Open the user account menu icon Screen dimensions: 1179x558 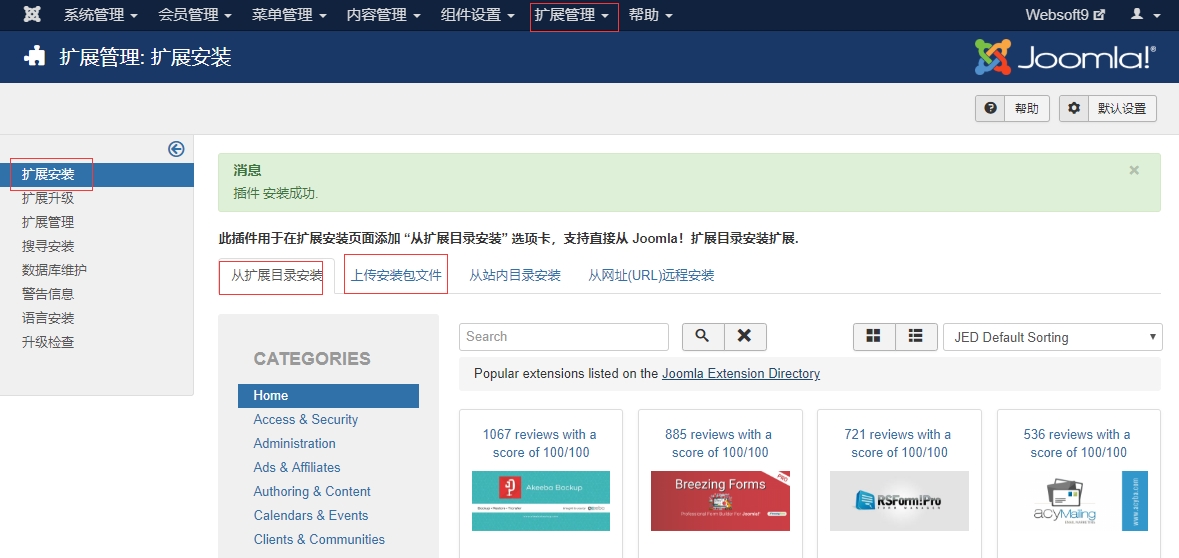1145,15
